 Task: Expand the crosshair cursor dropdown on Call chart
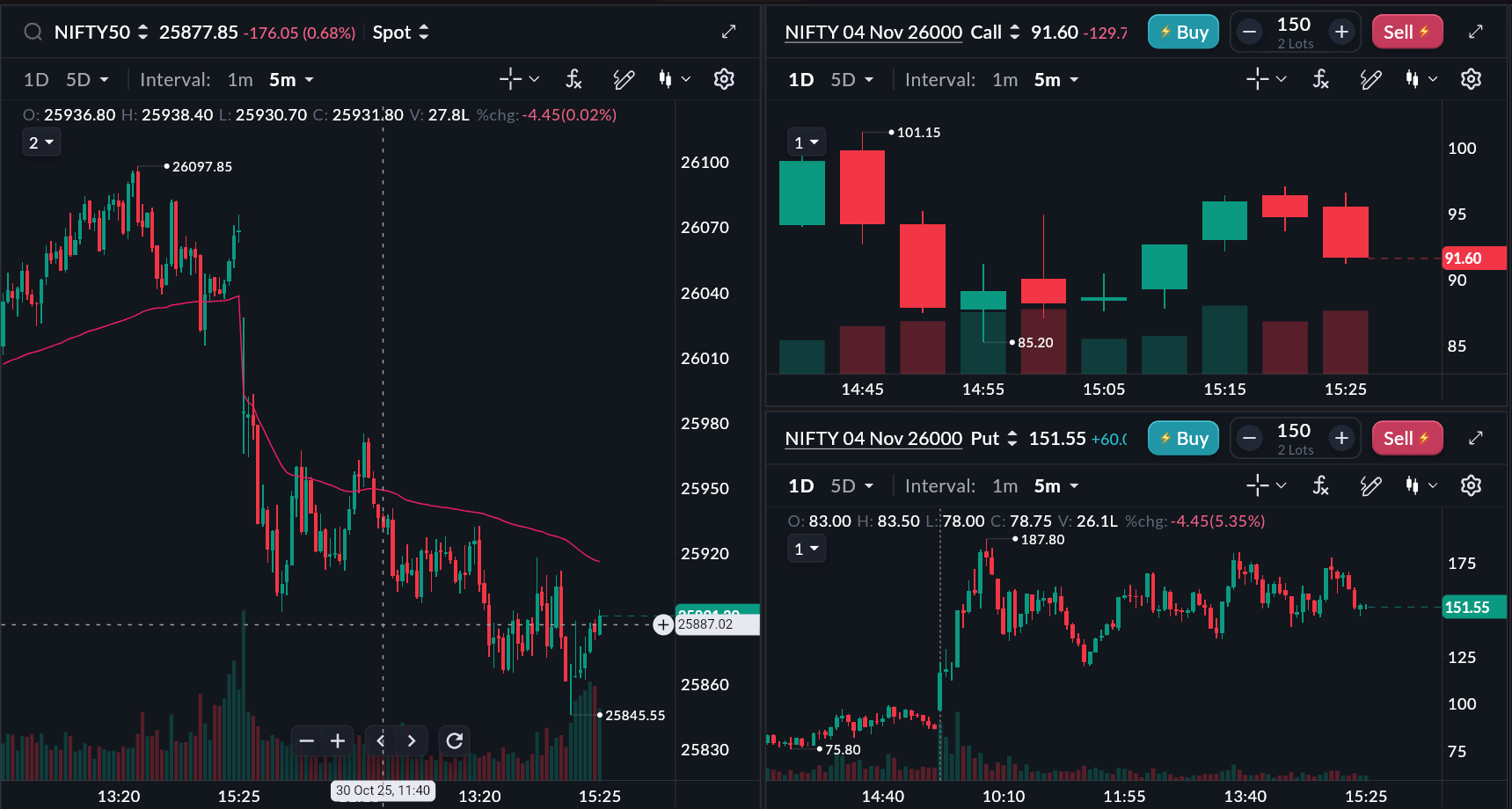point(1281,79)
